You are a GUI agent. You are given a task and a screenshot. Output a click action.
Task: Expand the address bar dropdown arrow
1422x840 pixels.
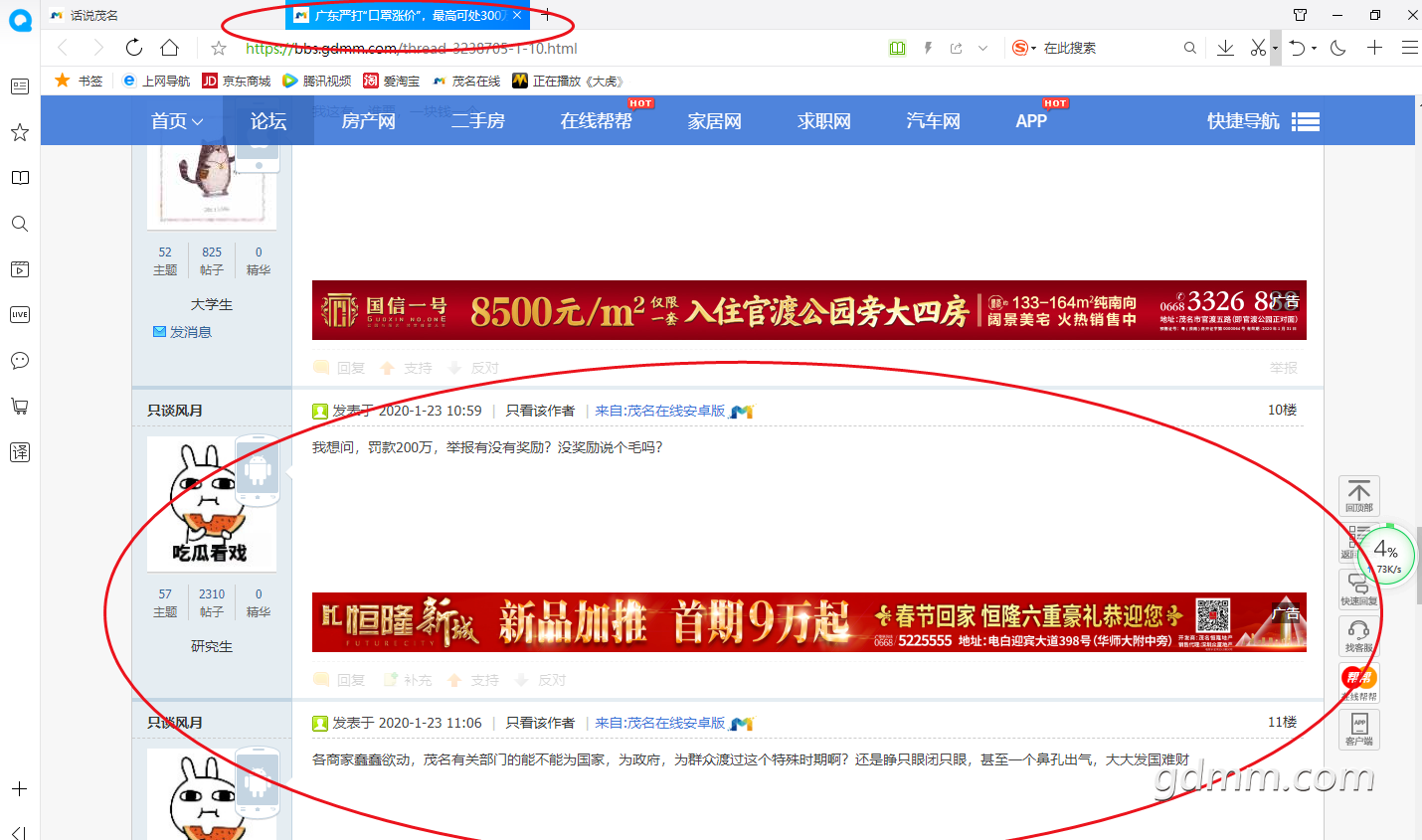coord(983,48)
